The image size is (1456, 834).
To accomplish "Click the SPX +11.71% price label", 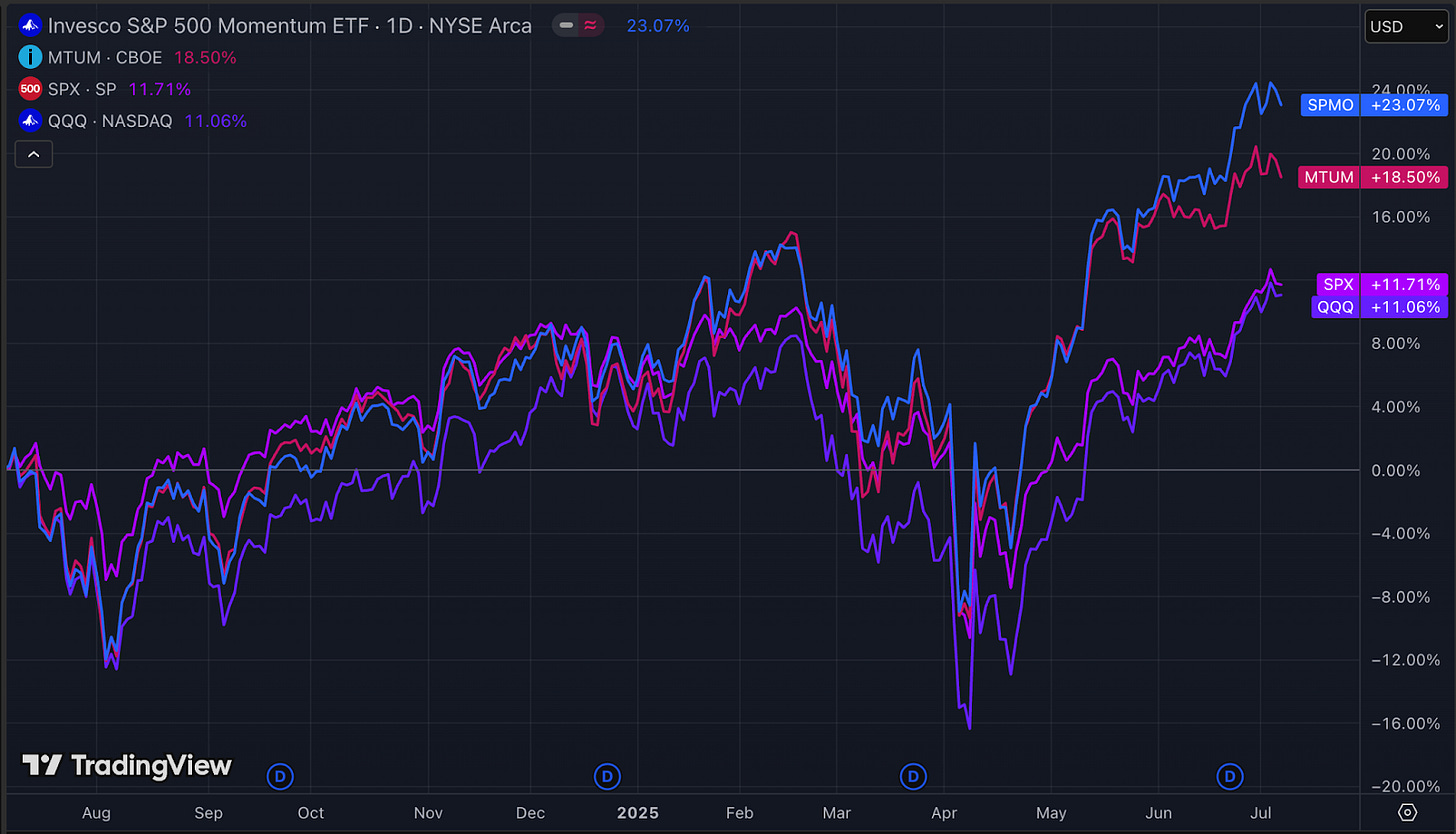I will coord(1381,284).
